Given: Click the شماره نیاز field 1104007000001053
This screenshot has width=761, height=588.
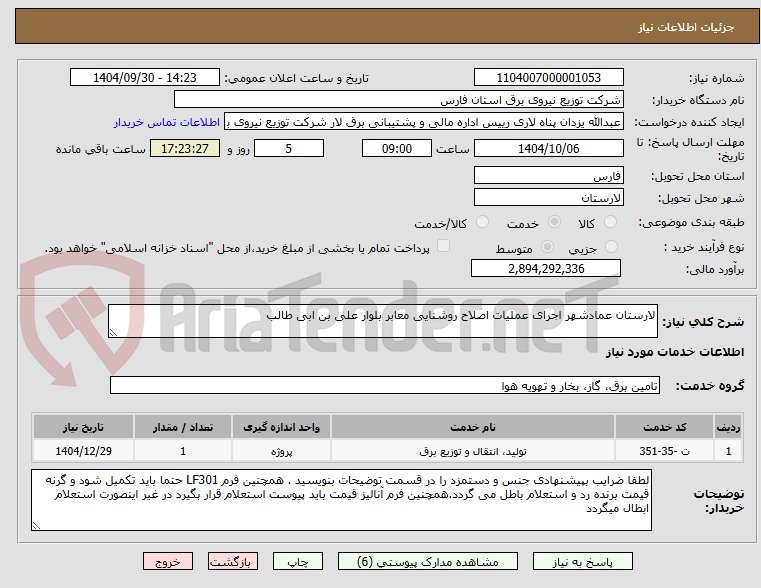Looking at the screenshot, I should pos(548,78).
